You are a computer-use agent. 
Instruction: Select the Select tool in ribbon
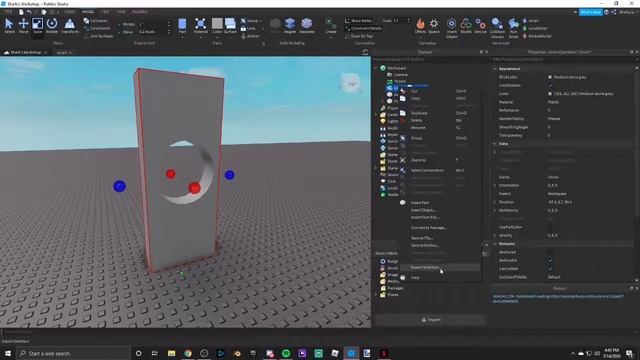[9, 26]
